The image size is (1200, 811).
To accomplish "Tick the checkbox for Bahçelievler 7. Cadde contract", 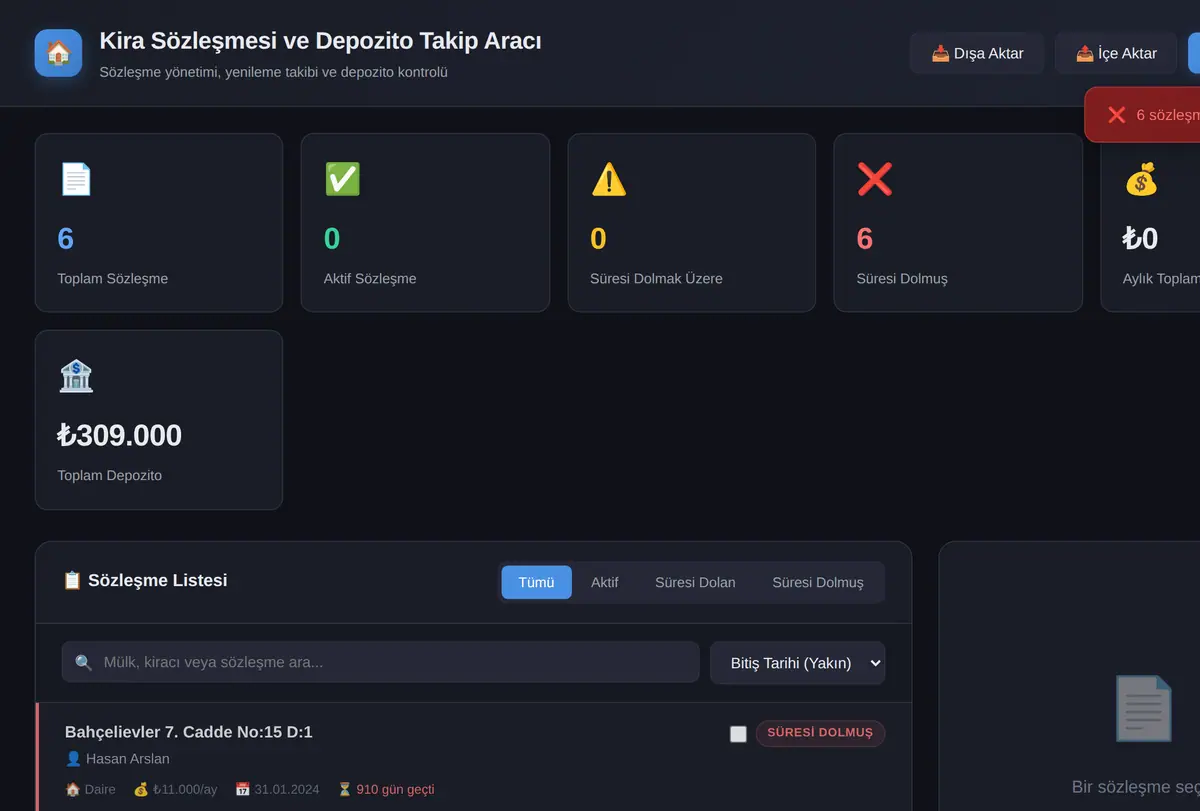I will click(738, 734).
